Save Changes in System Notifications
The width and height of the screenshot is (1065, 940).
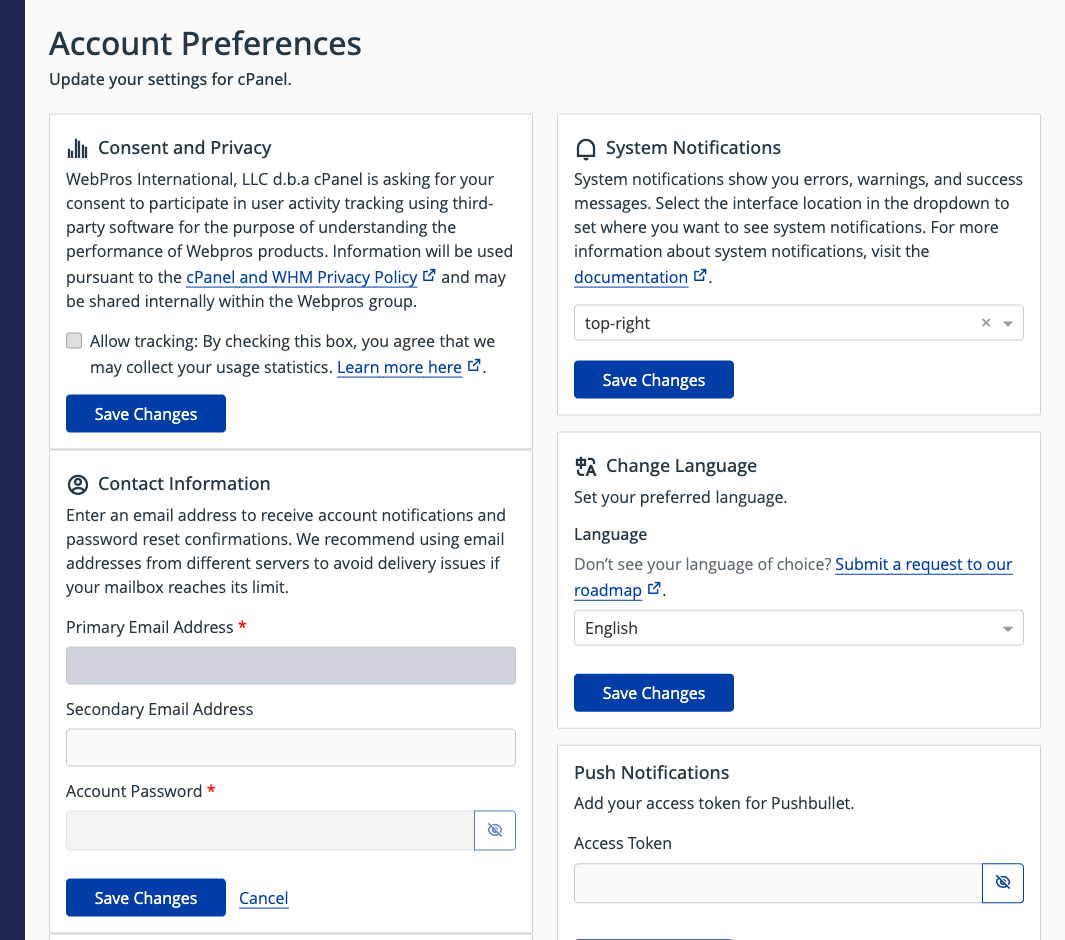click(x=654, y=380)
